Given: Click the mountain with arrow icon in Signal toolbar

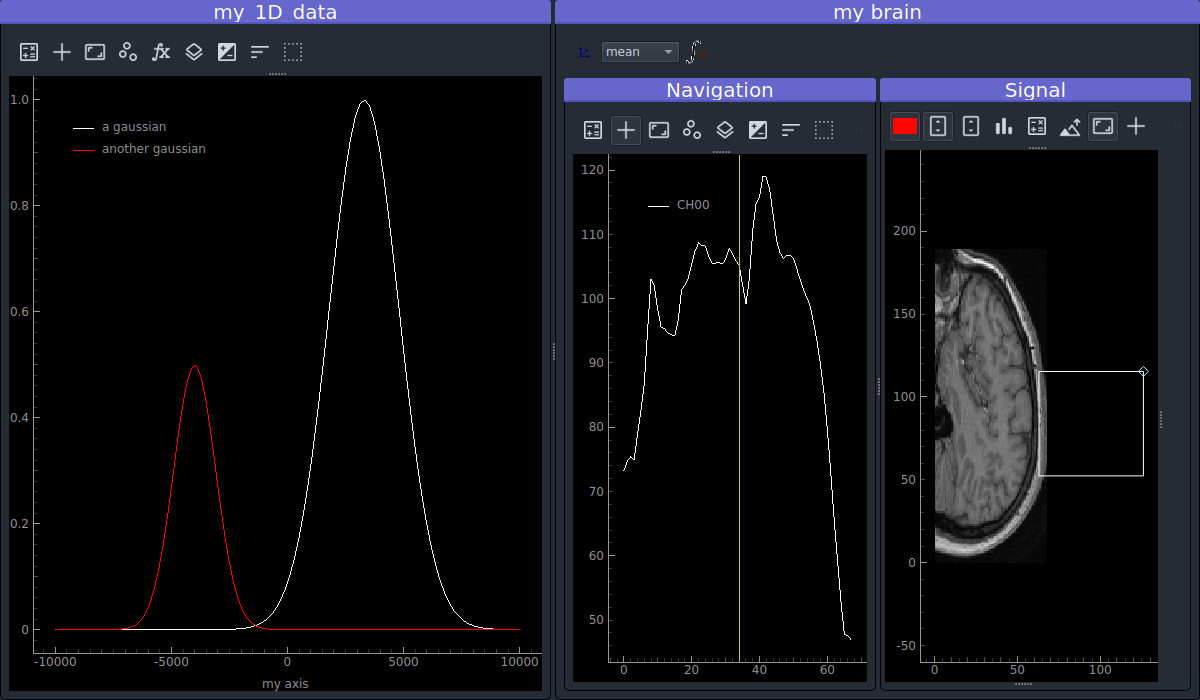Looking at the screenshot, I should pyautogui.click(x=1070, y=126).
